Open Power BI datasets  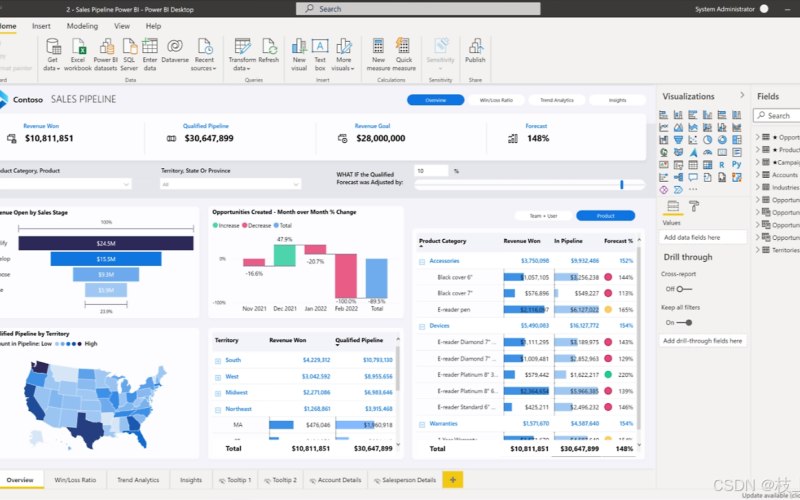coord(106,54)
